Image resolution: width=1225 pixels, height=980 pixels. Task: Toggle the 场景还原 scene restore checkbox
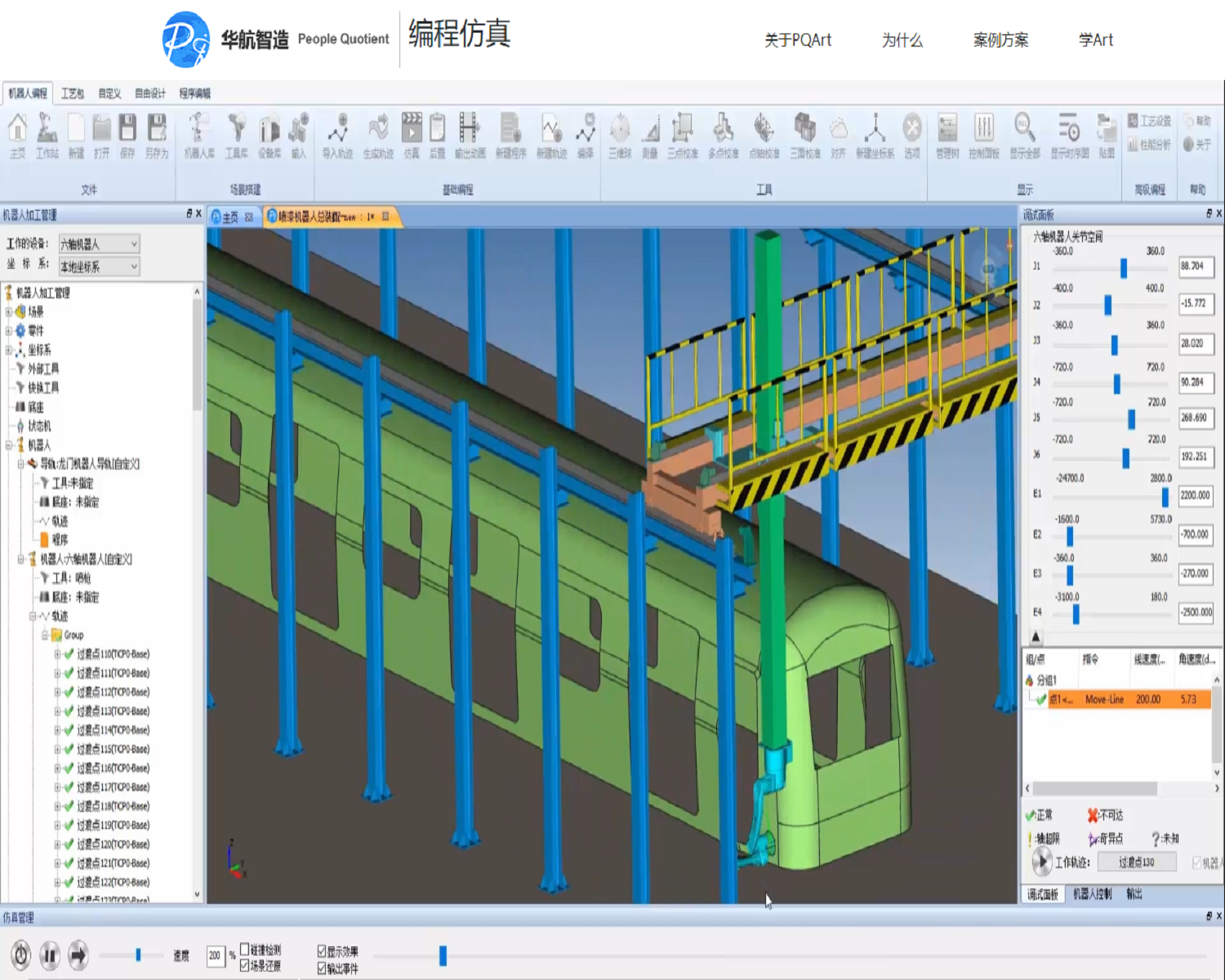tap(245, 966)
